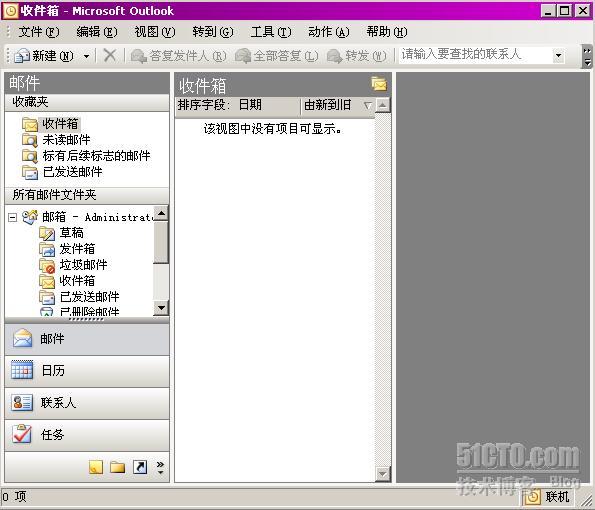Open configure buttons chevron in navigation pane

tap(161, 467)
